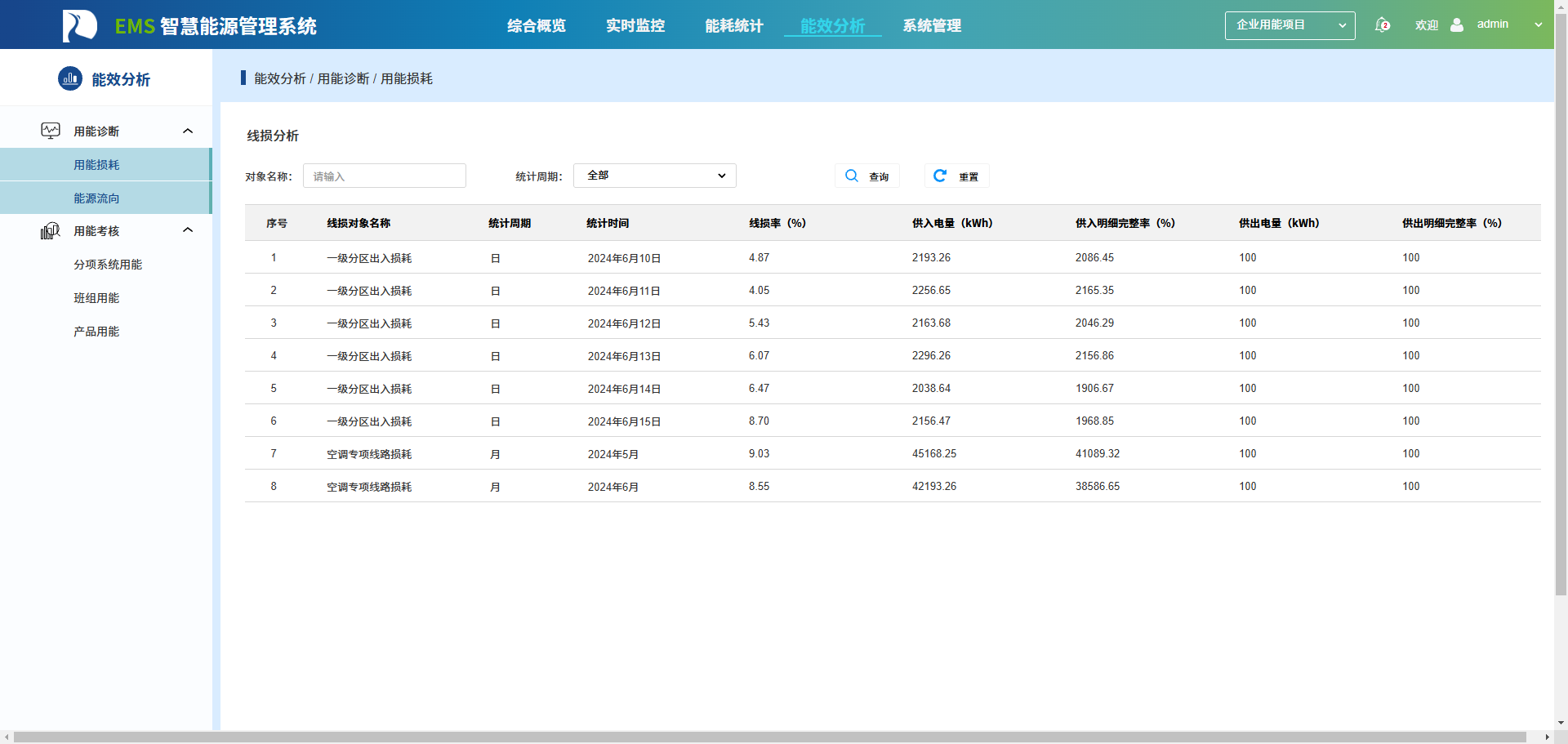Open the 企业用能项目 project dropdown
The height and width of the screenshot is (744, 1568).
pyautogui.click(x=1290, y=25)
